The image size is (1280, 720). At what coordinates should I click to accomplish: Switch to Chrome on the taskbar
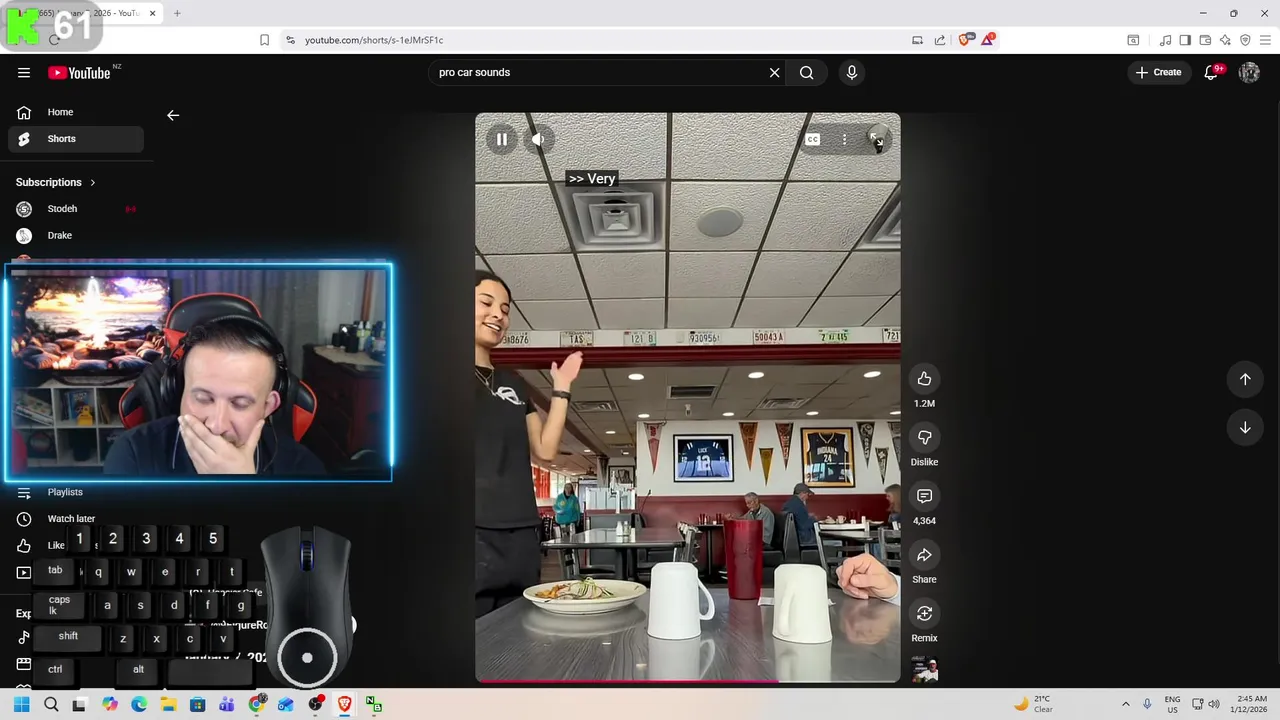pyautogui.click(x=257, y=704)
